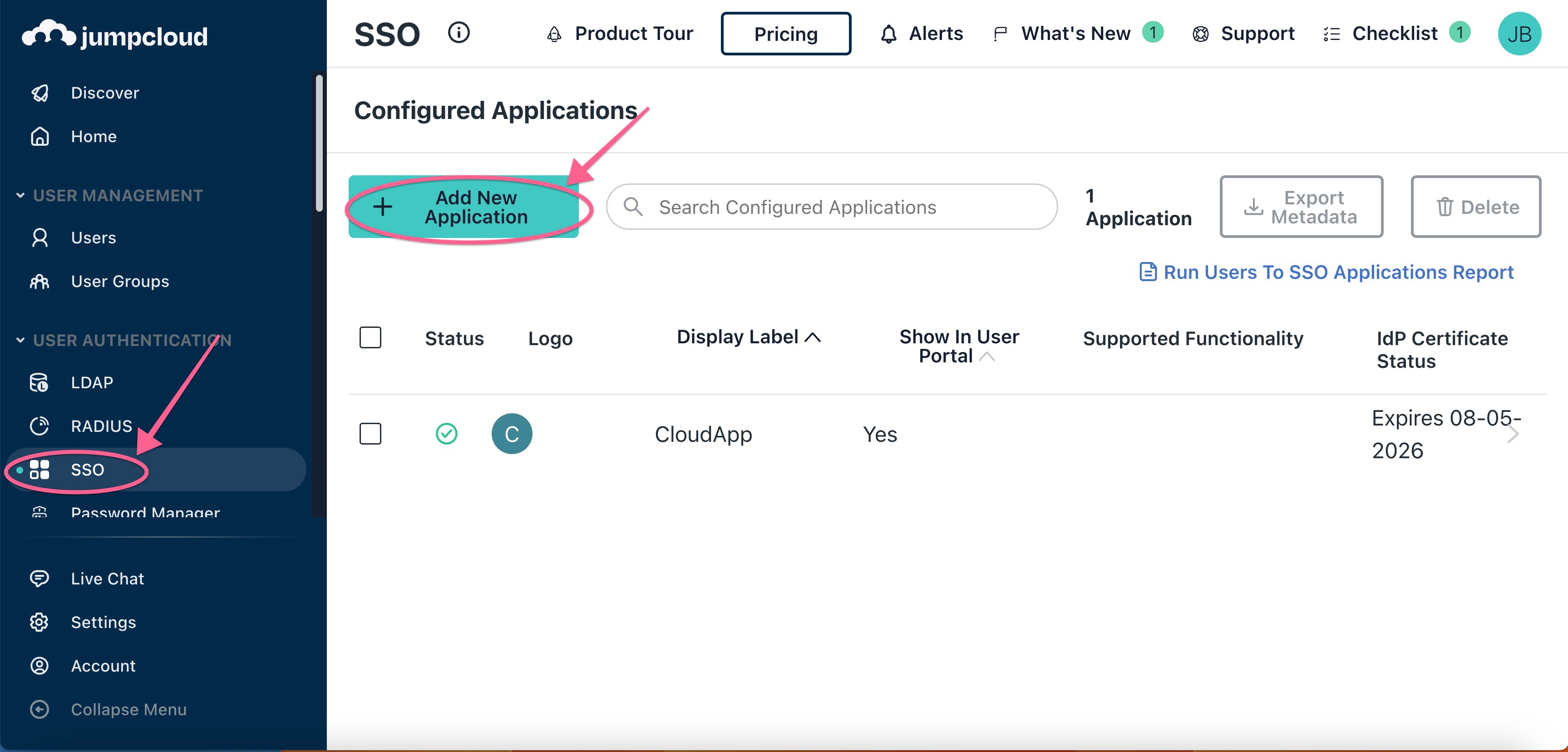Click Export Metadata
1568x752 pixels.
(x=1302, y=207)
